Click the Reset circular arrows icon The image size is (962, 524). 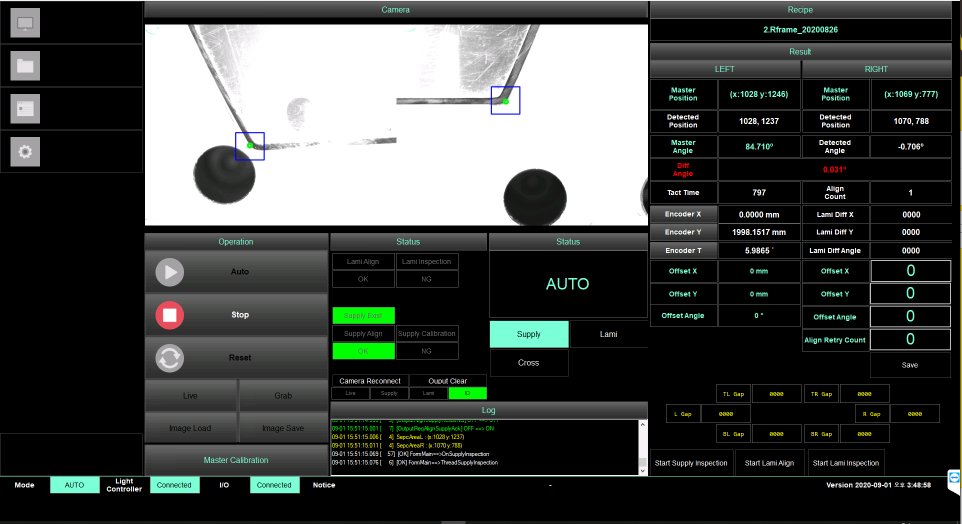[169, 358]
